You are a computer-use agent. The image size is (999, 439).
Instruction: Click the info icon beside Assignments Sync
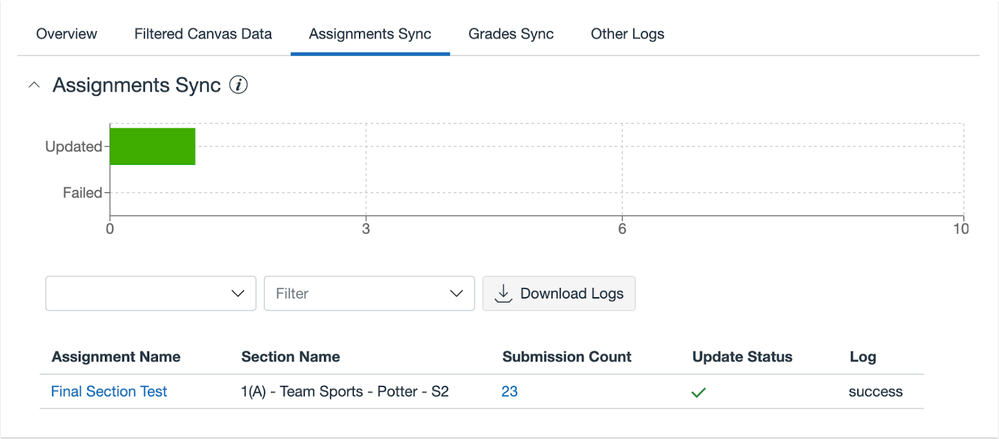pyautogui.click(x=238, y=86)
